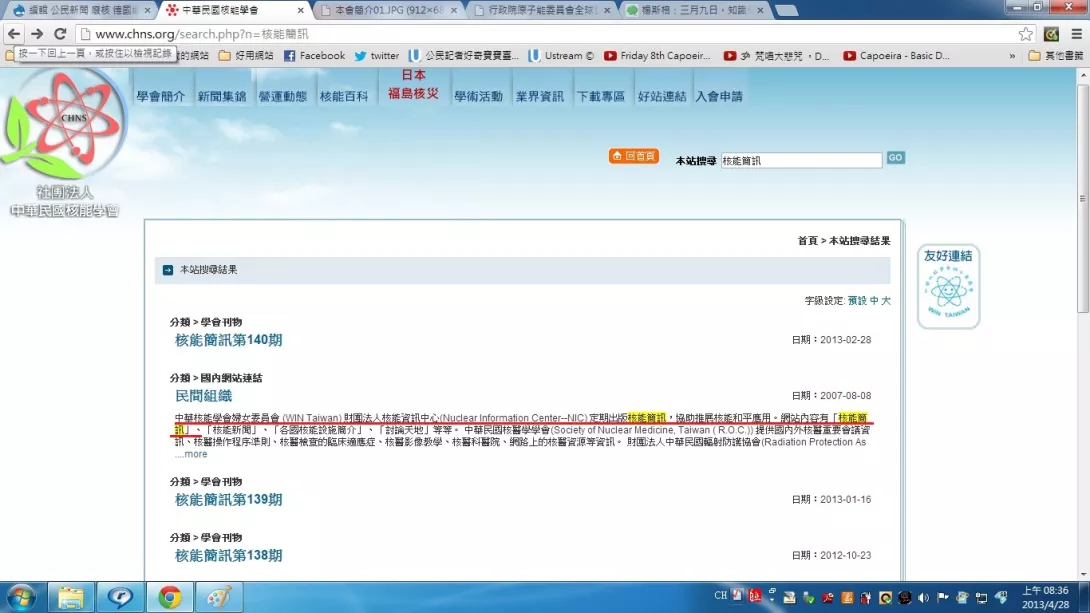Screen dimensions: 1090x613
Task: Open the 核能簡訊第140期 result link
Action: coord(228,340)
